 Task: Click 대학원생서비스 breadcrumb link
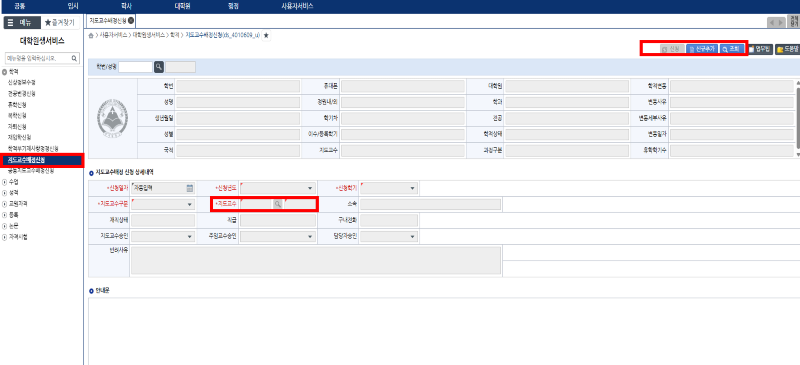coord(149,35)
